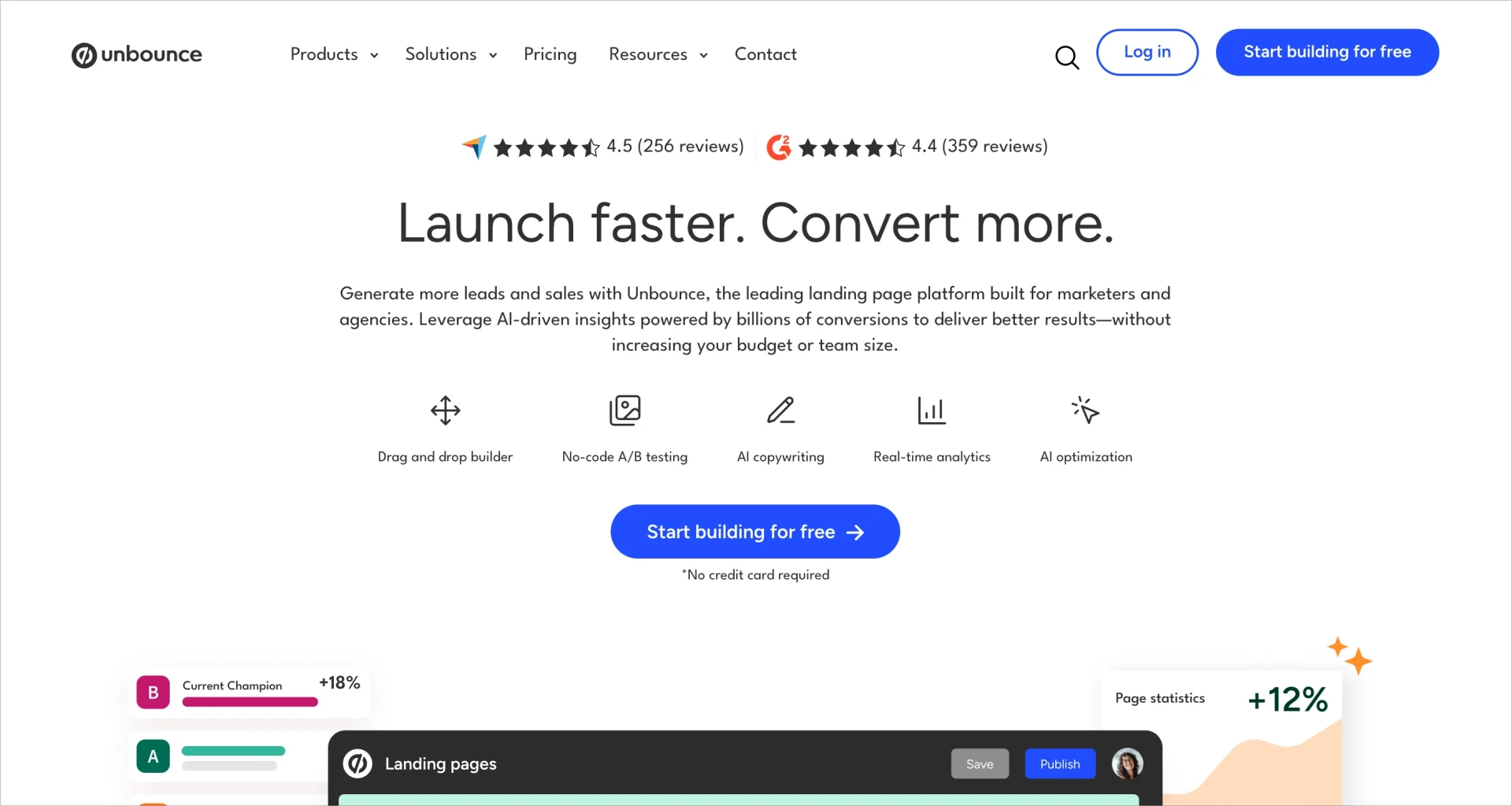Expand the Products dropdown
Image resolution: width=1512 pixels, height=806 pixels.
(333, 54)
